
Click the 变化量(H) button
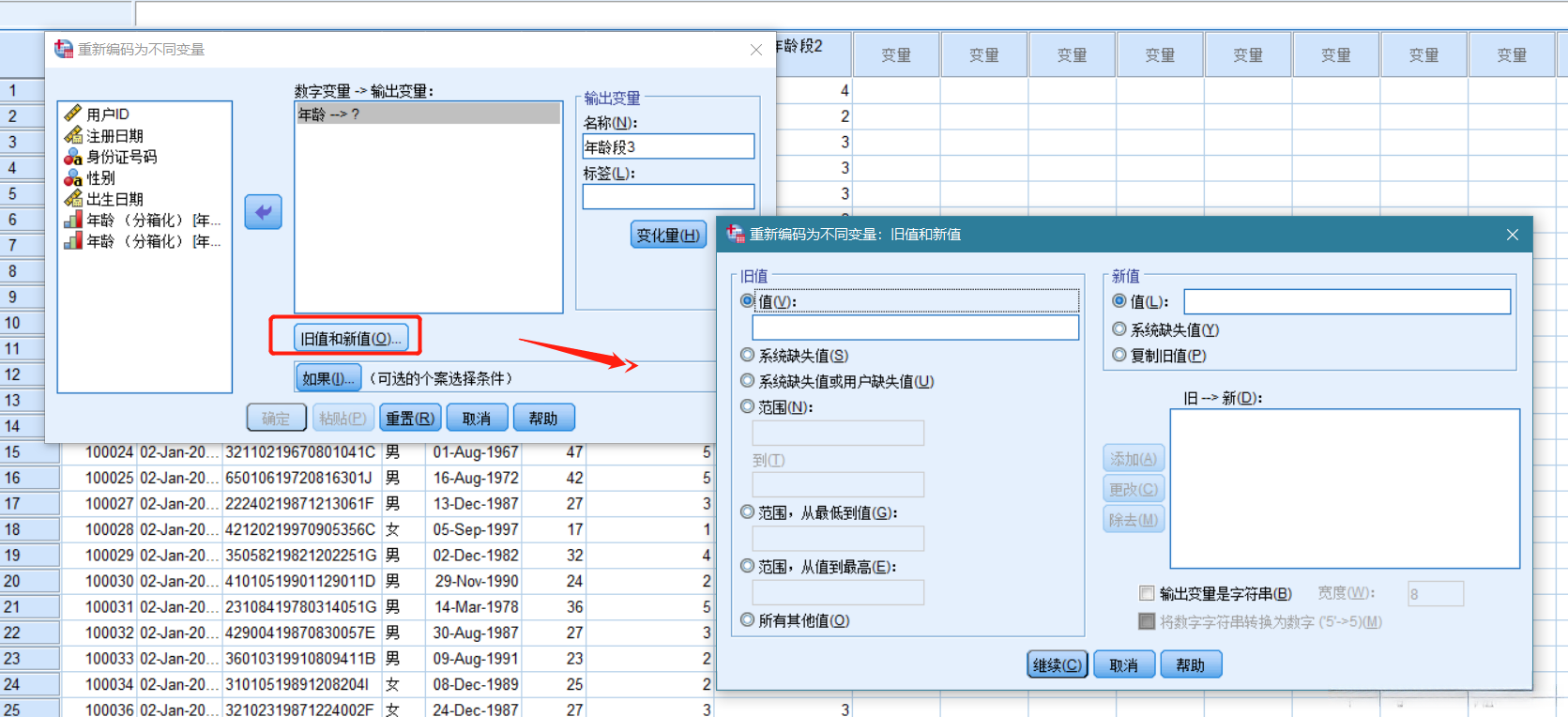click(668, 235)
